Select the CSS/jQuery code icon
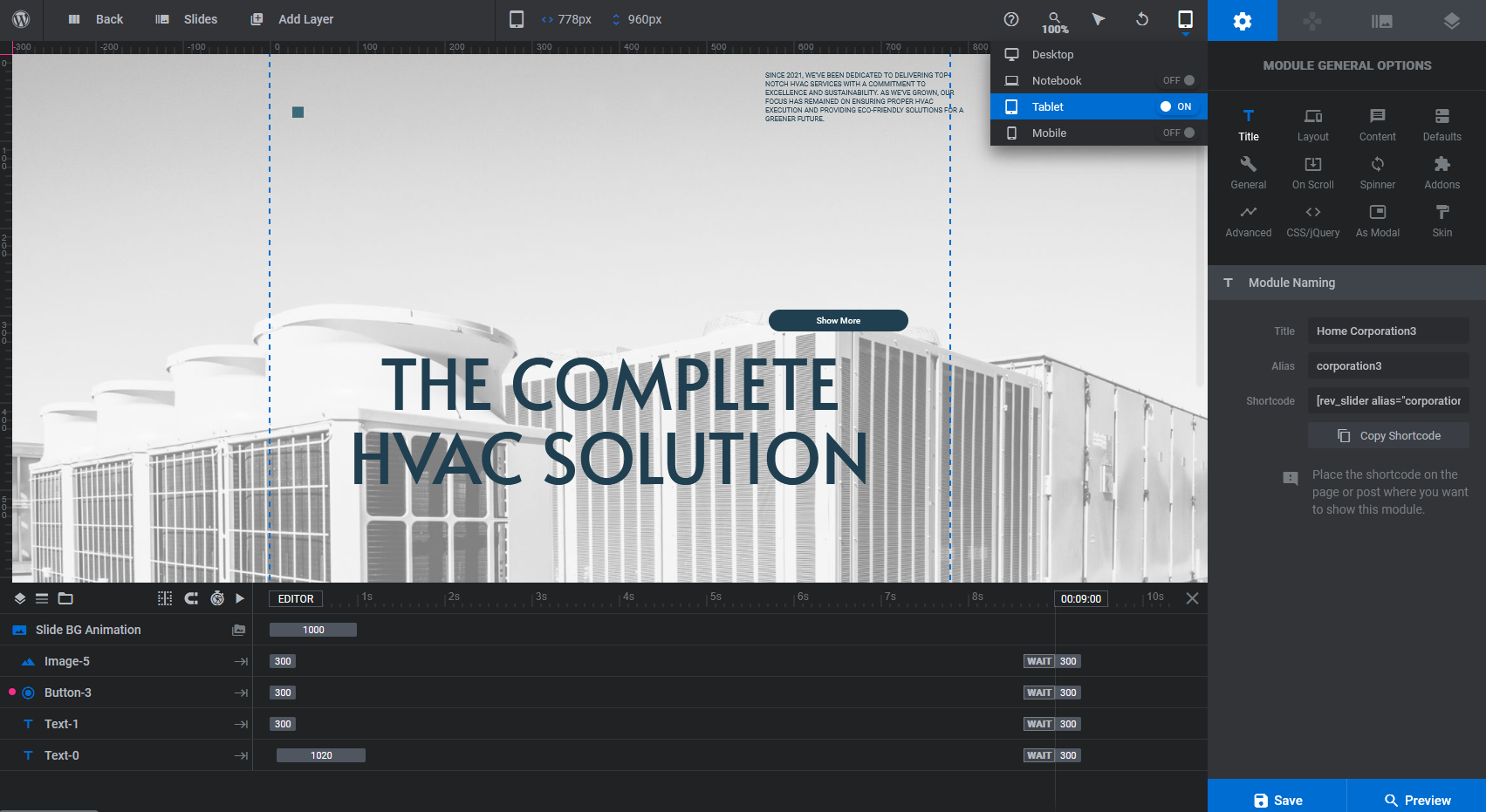Viewport: 1486px width, 812px height. point(1313,221)
